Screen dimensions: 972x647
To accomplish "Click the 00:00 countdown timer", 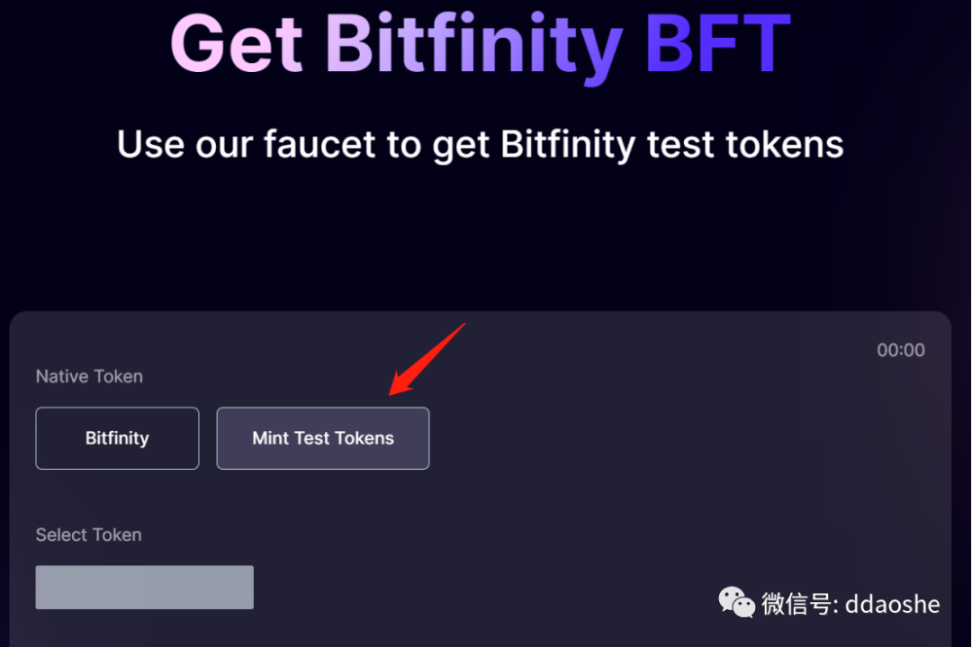I will (900, 350).
